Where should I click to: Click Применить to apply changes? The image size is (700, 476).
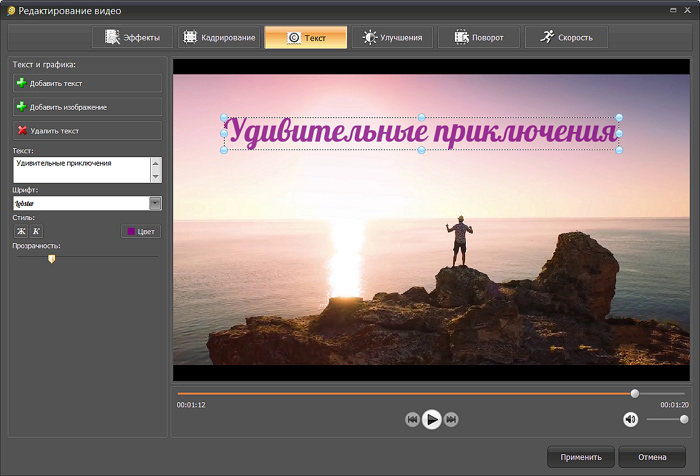pyautogui.click(x=581, y=457)
